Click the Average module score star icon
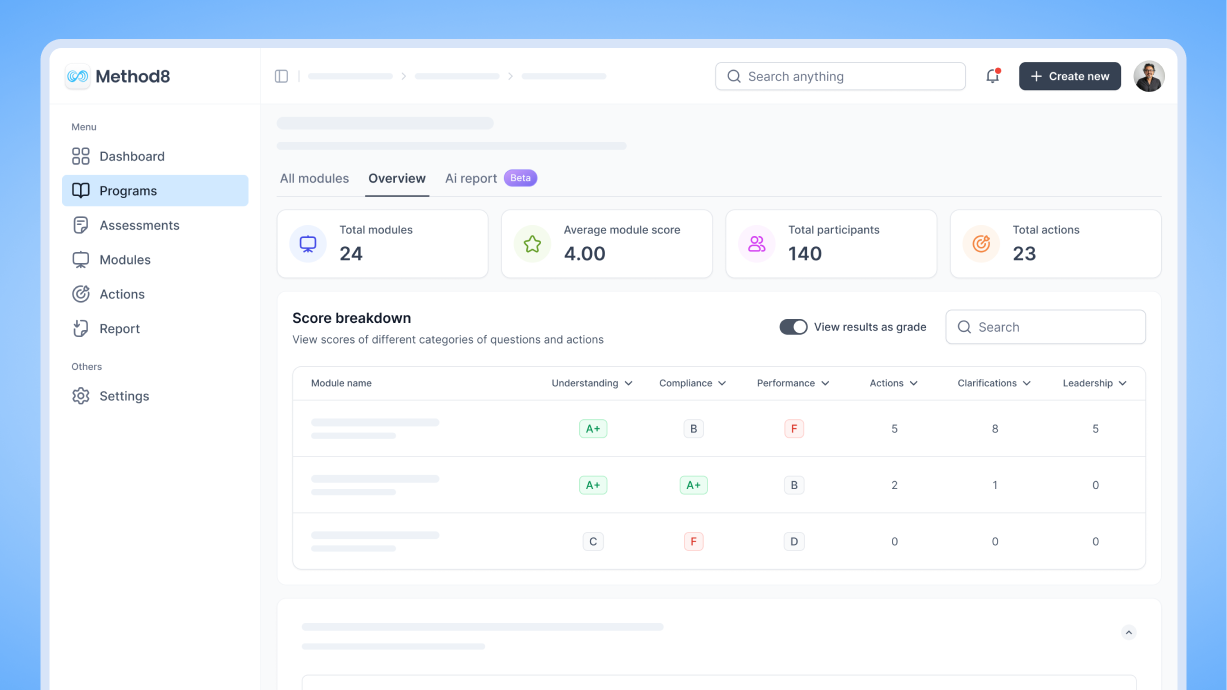This screenshot has width=1227, height=690. tap(532, 244)
